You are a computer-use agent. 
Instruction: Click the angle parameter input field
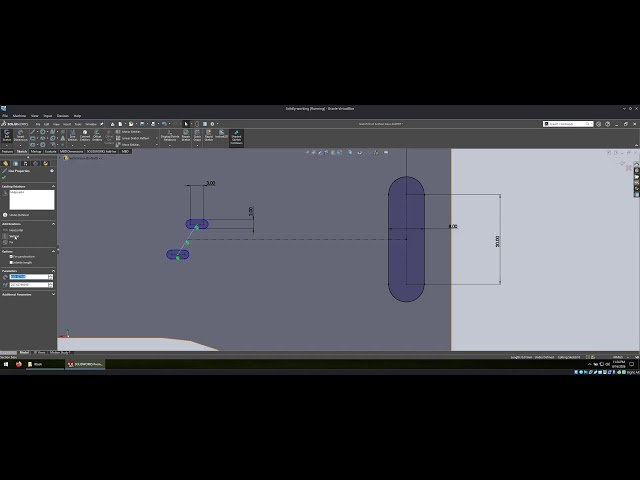[x=29, y=285]
